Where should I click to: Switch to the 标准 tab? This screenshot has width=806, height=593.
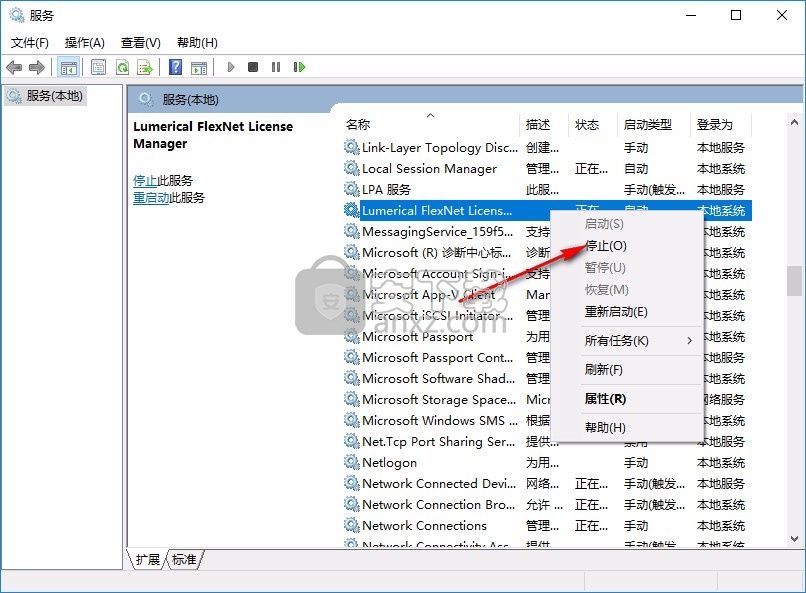point(184,559)
